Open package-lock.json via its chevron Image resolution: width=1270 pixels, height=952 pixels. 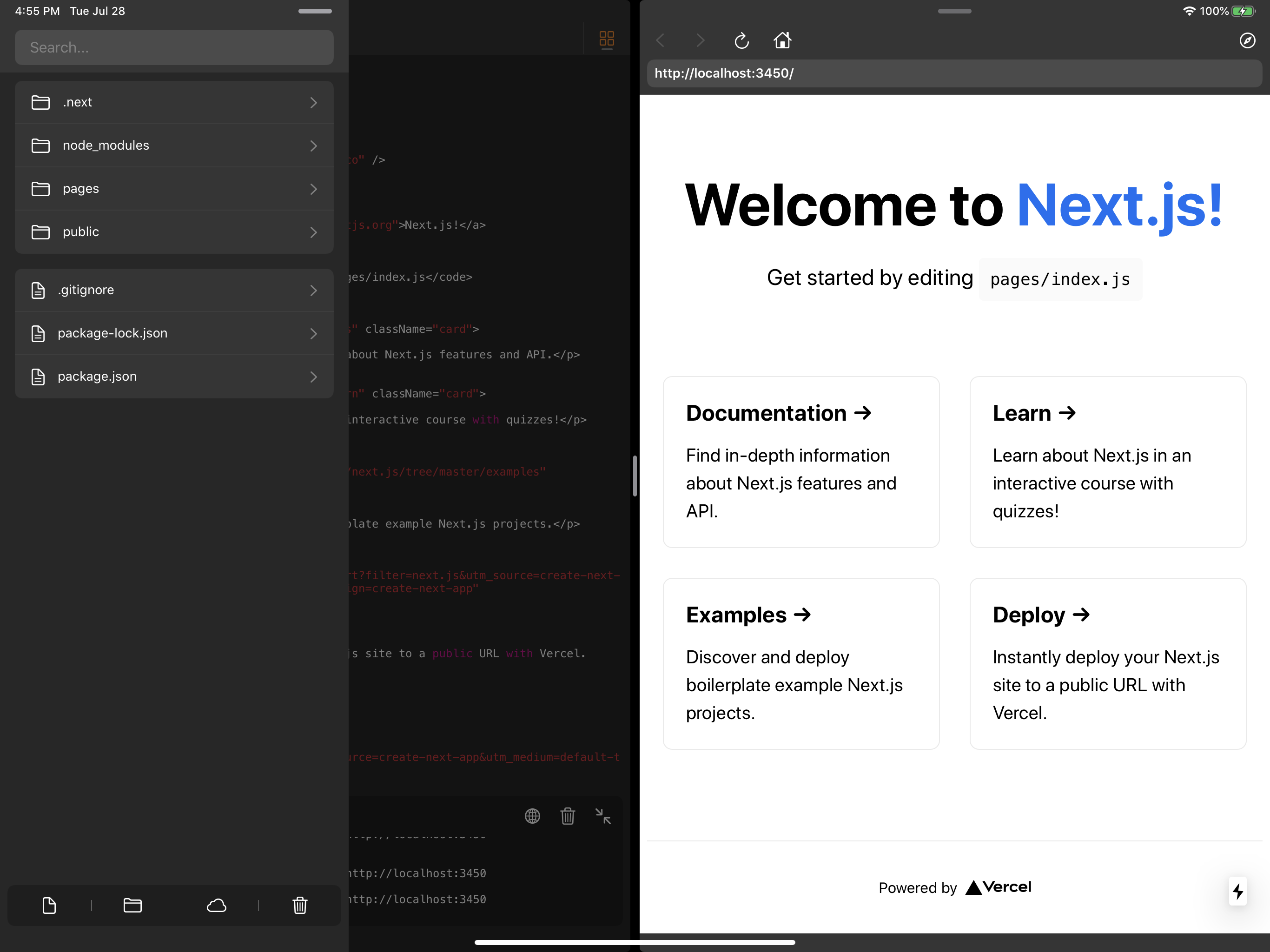pos(313,334)
